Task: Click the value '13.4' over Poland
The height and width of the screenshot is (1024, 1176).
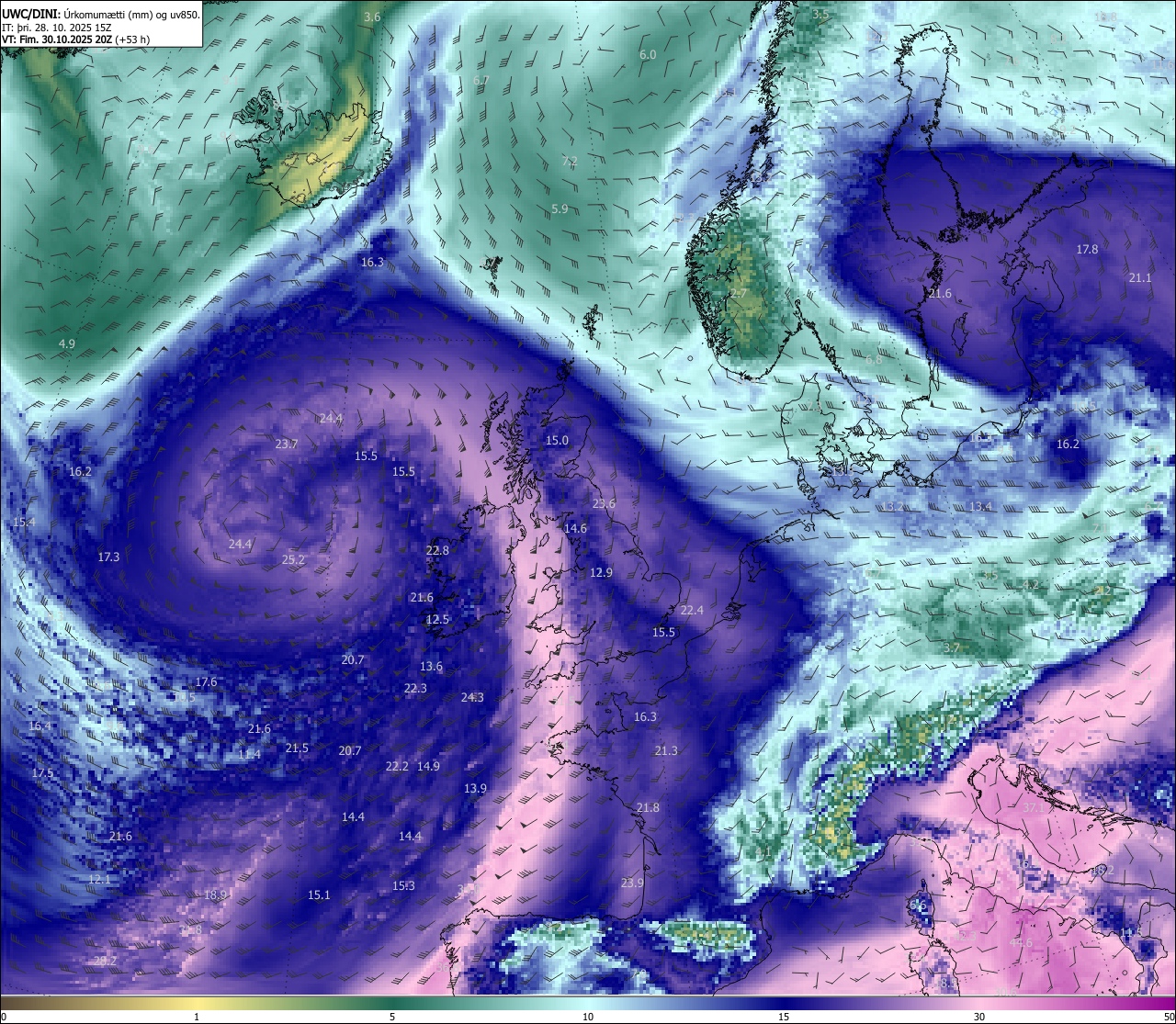Action: click(980, 507)
